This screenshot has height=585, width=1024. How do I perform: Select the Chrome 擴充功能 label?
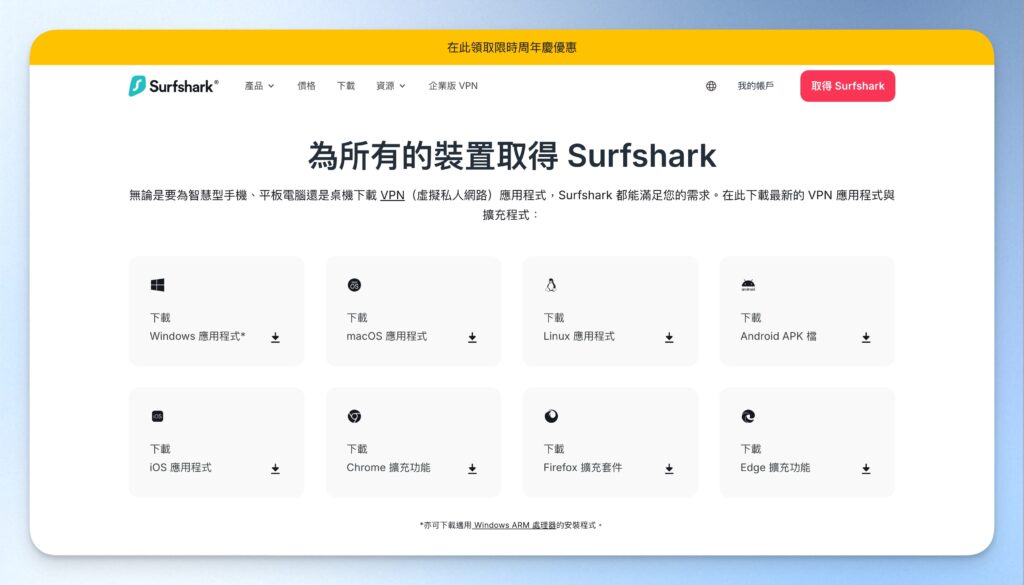pos(388,467)
